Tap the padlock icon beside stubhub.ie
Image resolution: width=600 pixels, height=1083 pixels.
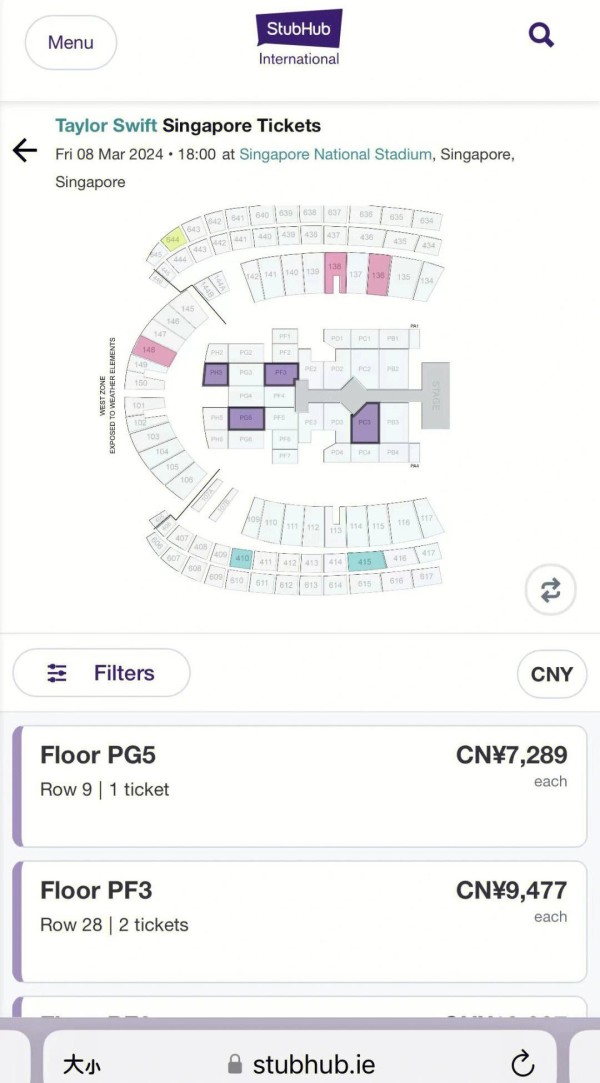[236, 1063]
